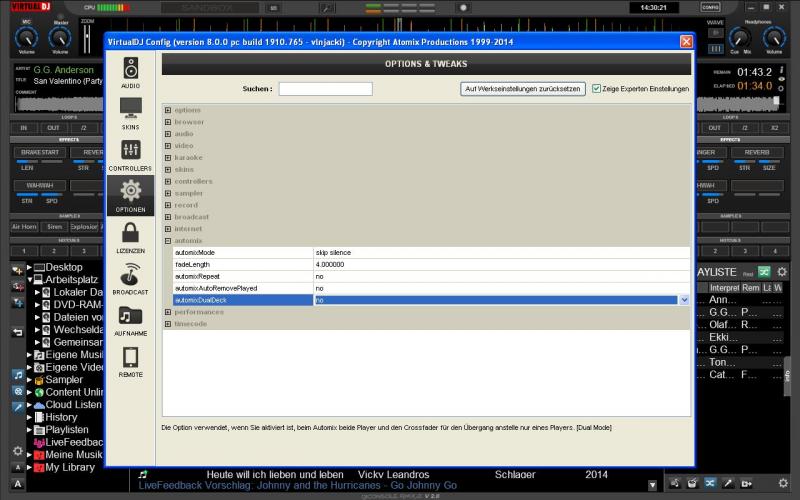Expand the browser options group

coord(168,122)
